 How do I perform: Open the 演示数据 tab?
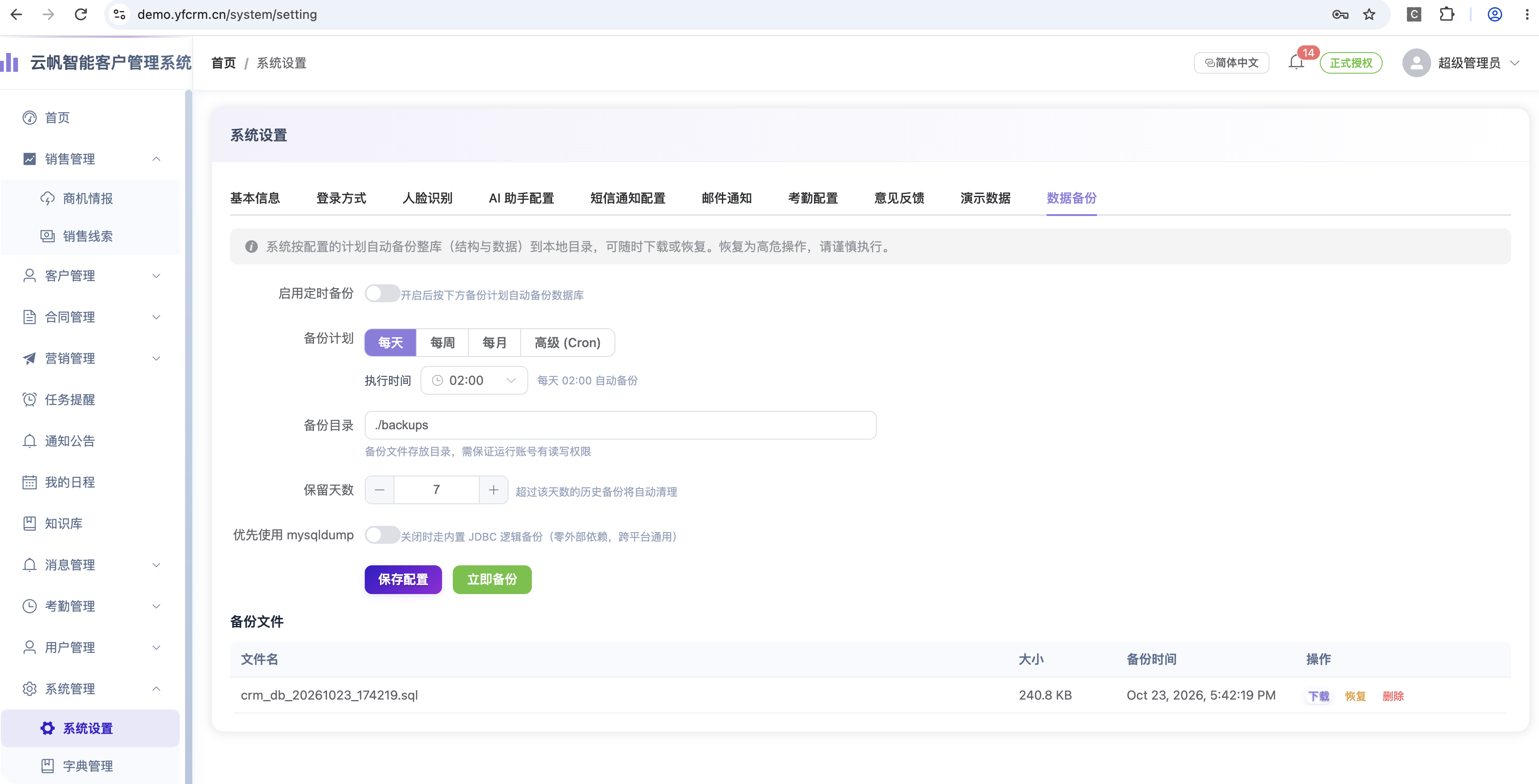tap(985, 198)
